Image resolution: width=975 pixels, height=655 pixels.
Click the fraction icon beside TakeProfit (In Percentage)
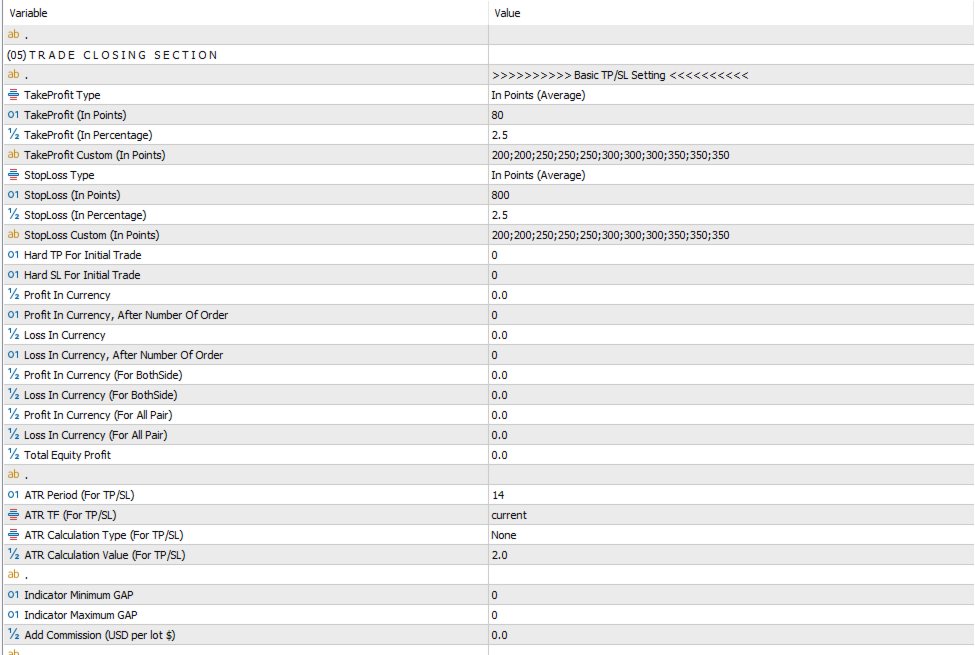pyautogui.click(x=13, y=135)
